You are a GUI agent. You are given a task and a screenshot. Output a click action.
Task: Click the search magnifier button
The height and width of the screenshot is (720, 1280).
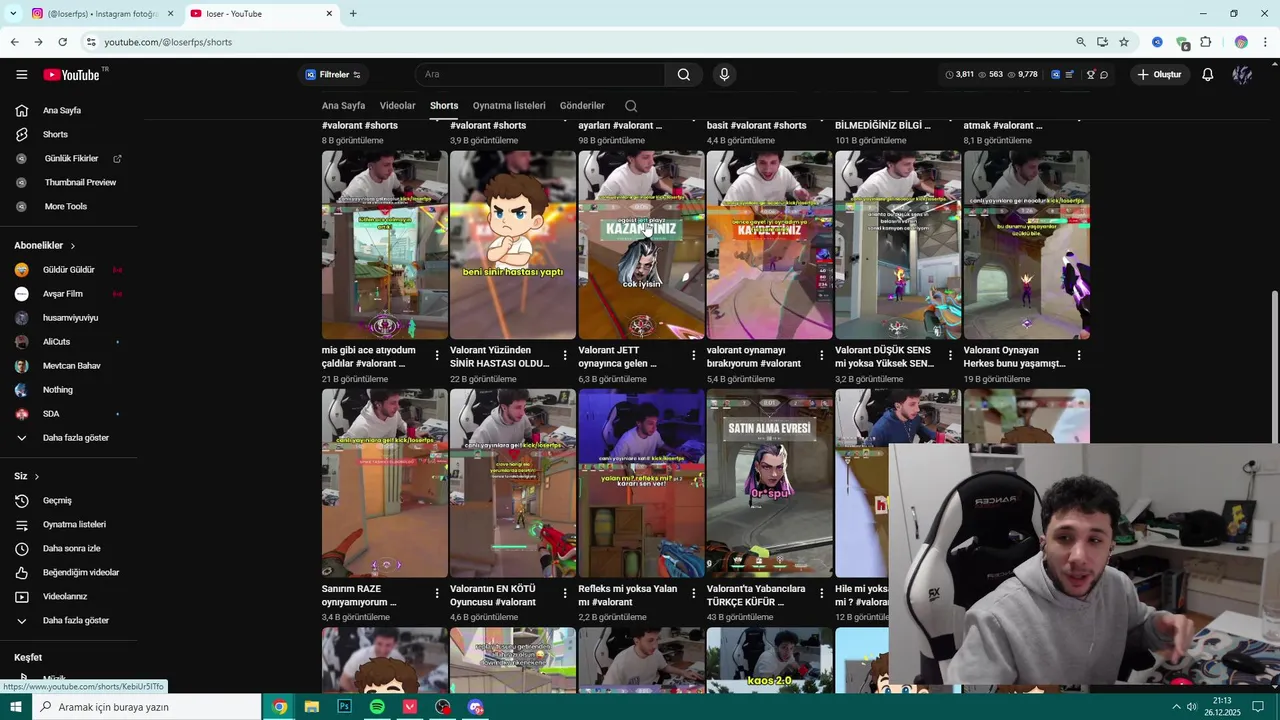coord(683,74)
